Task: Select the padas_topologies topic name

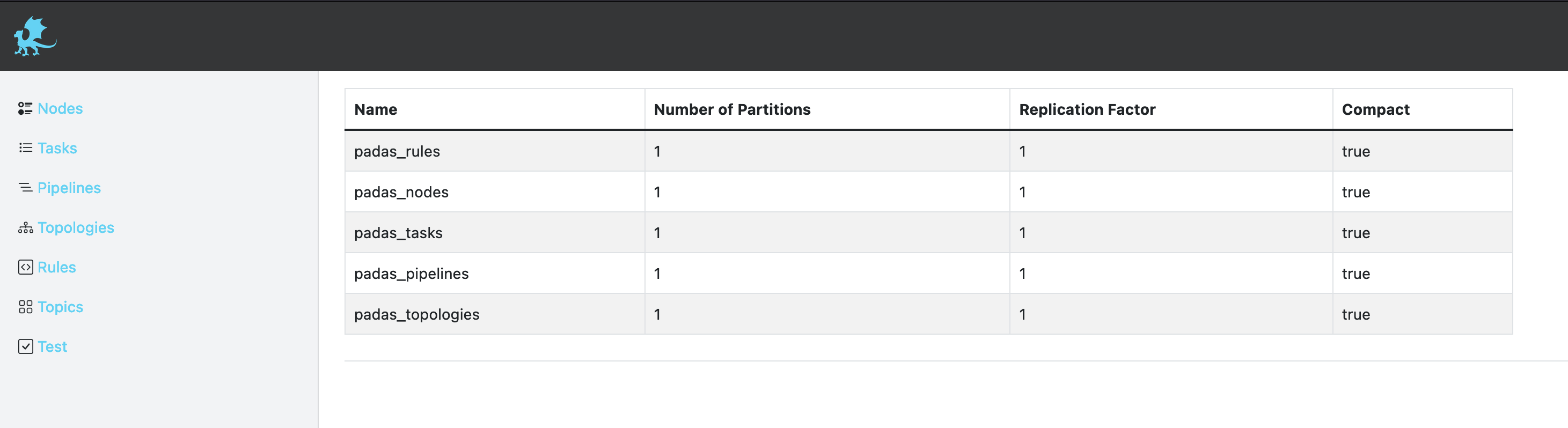Action: [x=416, y=314]
